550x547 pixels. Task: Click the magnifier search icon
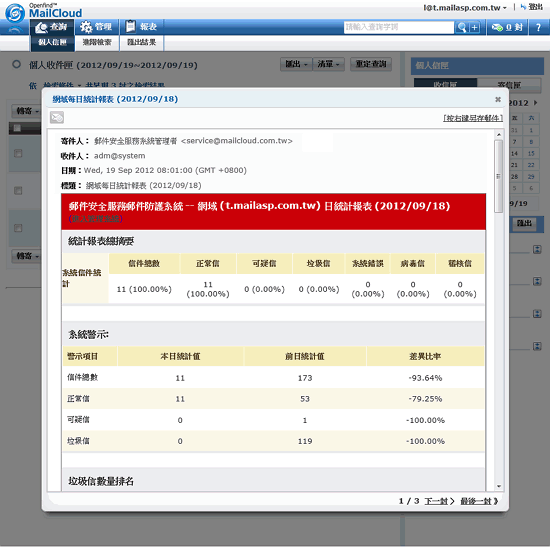point(462,27)
